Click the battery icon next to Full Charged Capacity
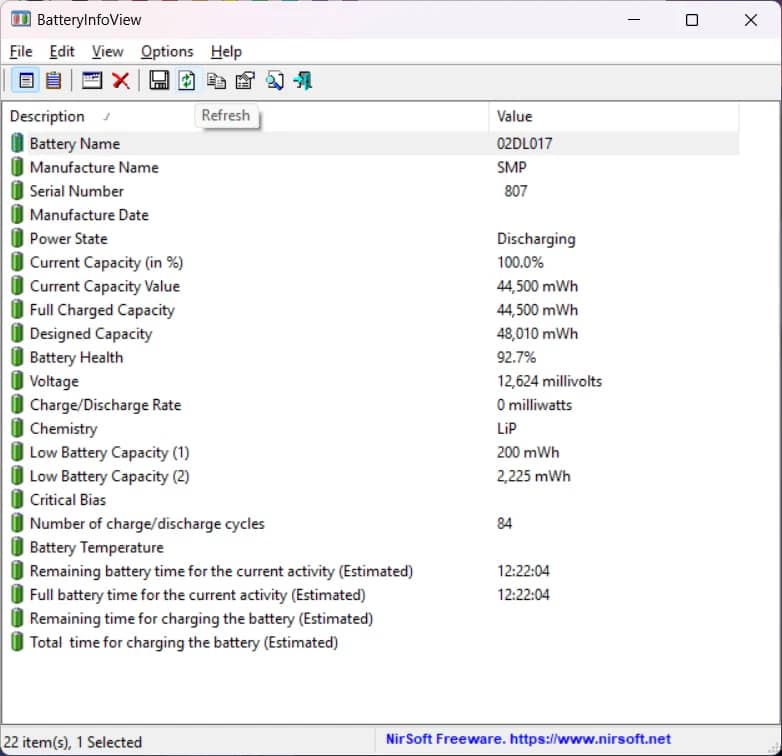The height and width of the screenshot is (756, 782). [17, 309]
